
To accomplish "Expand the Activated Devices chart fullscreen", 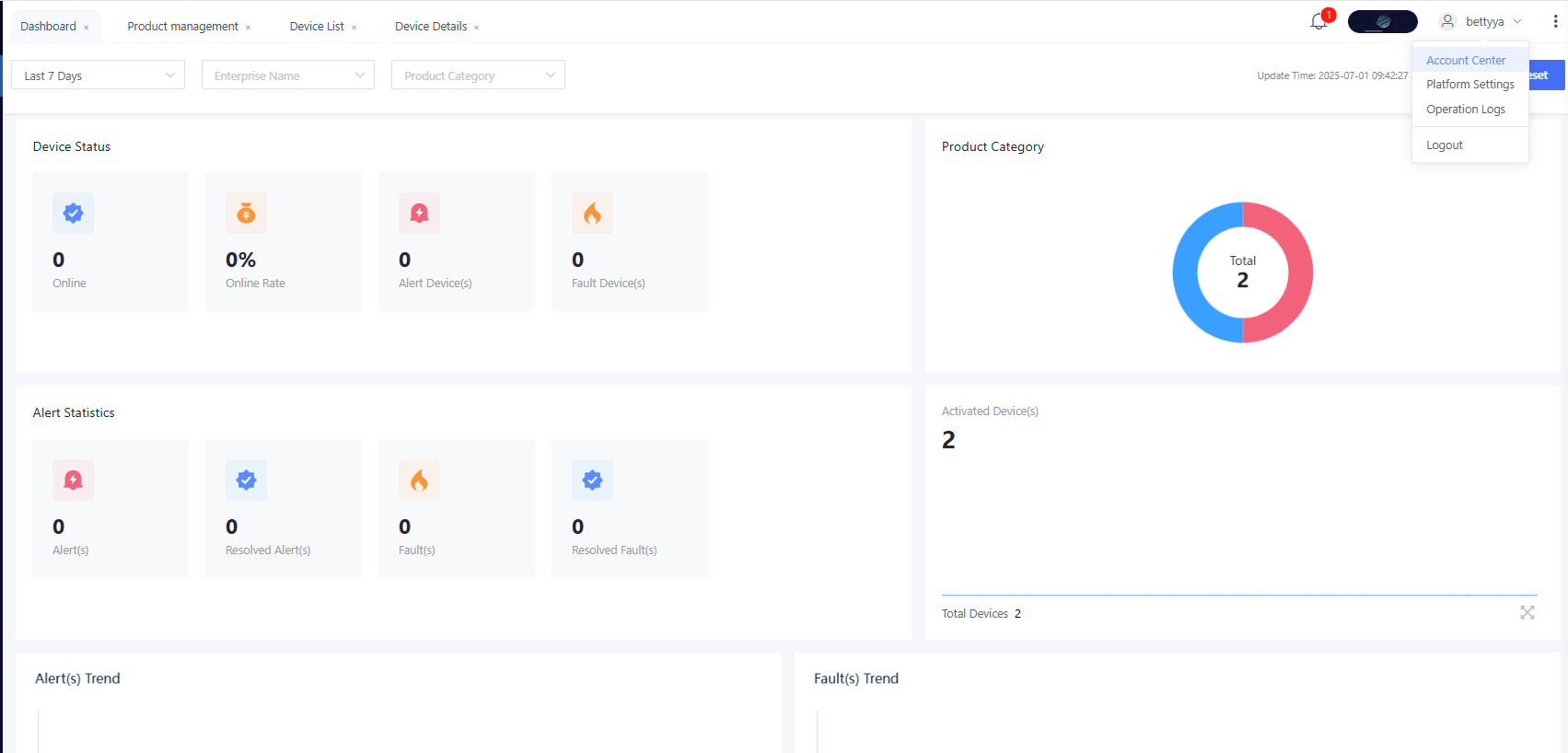I will [x=1527, y=612].
